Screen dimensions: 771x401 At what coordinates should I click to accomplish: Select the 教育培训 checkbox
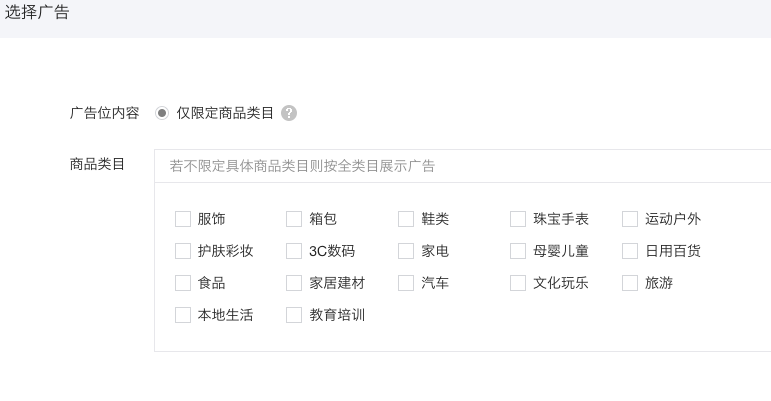(x=294, y=315)
